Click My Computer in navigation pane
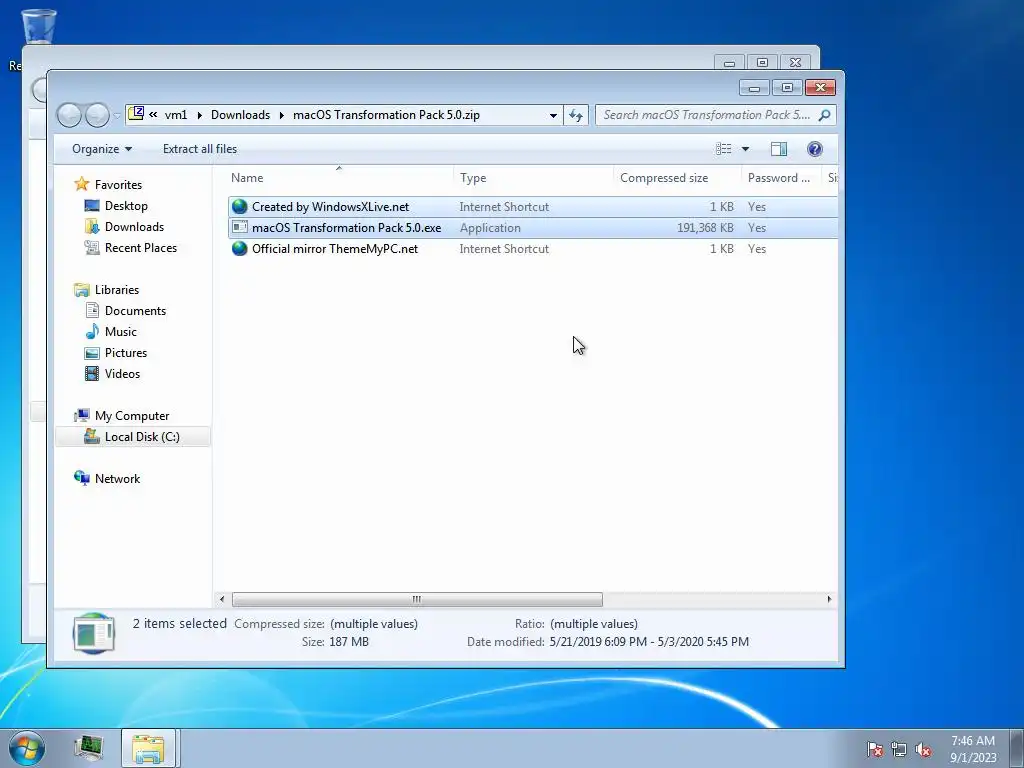This screenshot has width=1024, height=768. (131, 415)
